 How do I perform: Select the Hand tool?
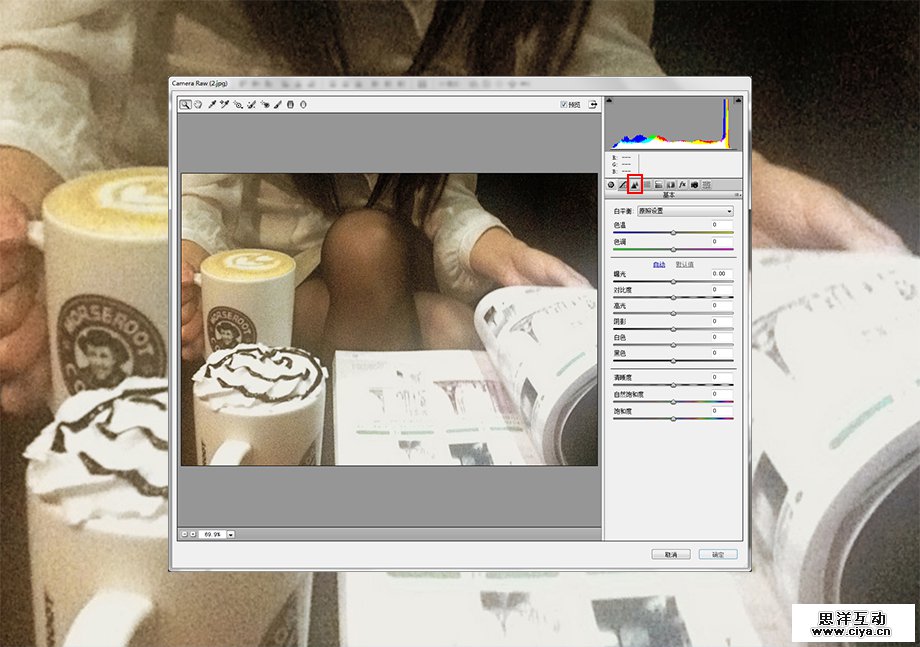tap(198, 104)
